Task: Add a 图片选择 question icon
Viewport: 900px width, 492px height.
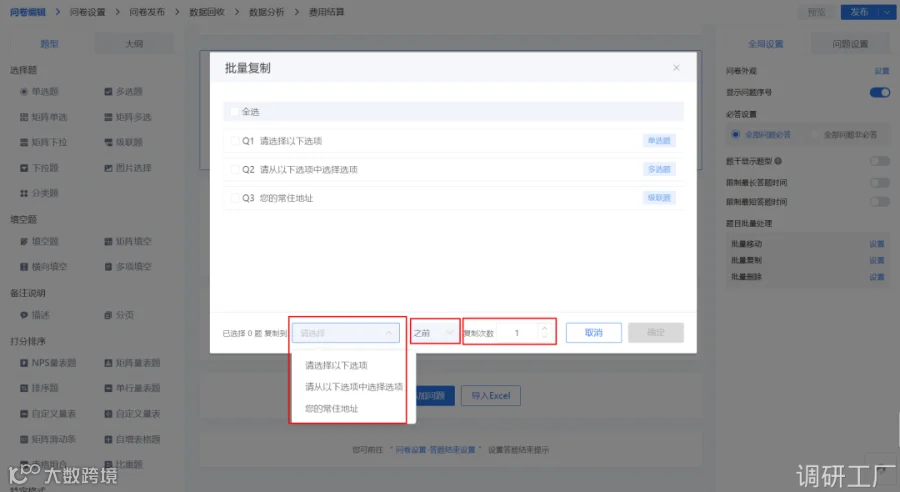Action: (x=108, y=168)
